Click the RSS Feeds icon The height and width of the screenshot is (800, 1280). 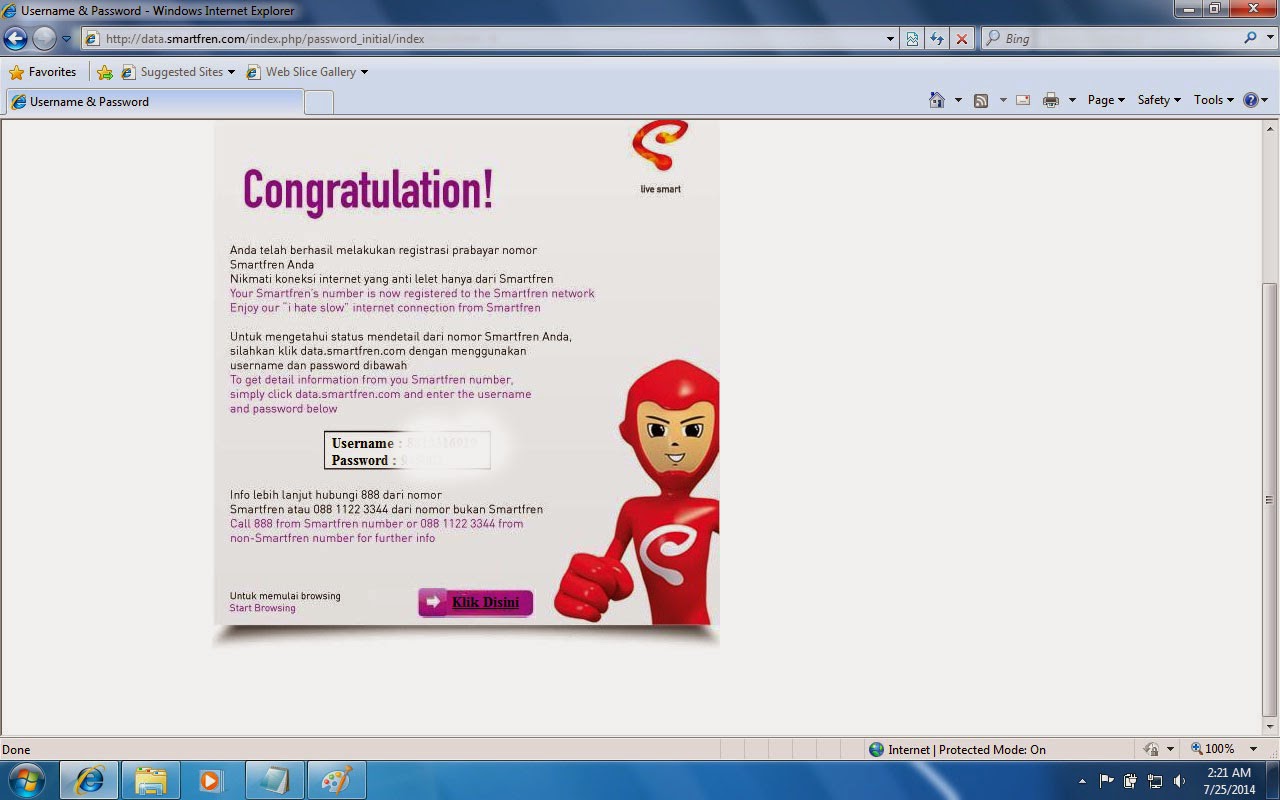click(981, 100)
